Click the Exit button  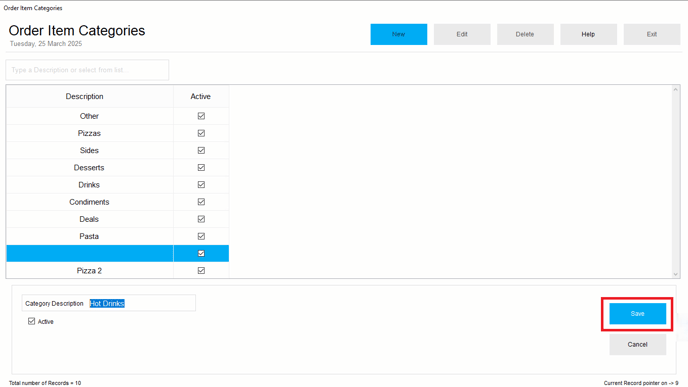(652, 34)
